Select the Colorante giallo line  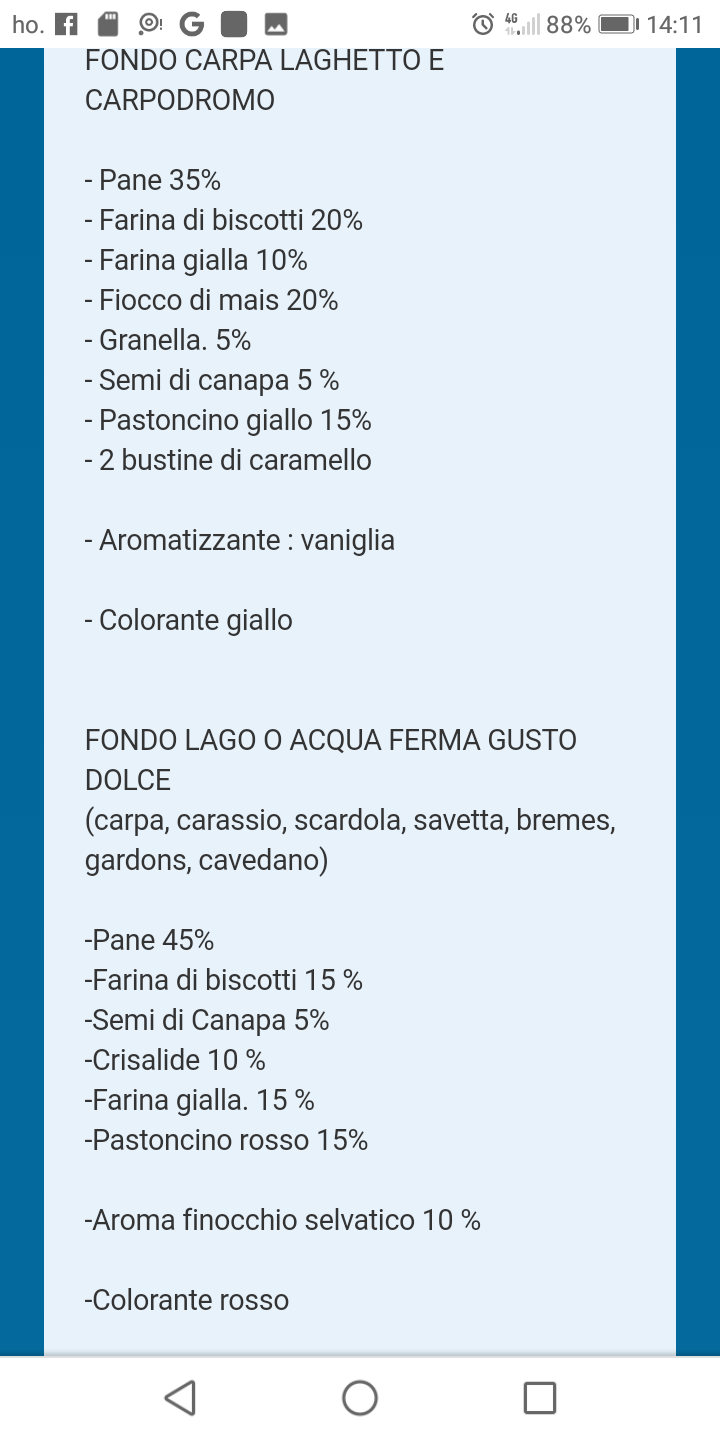click(189, 620)
